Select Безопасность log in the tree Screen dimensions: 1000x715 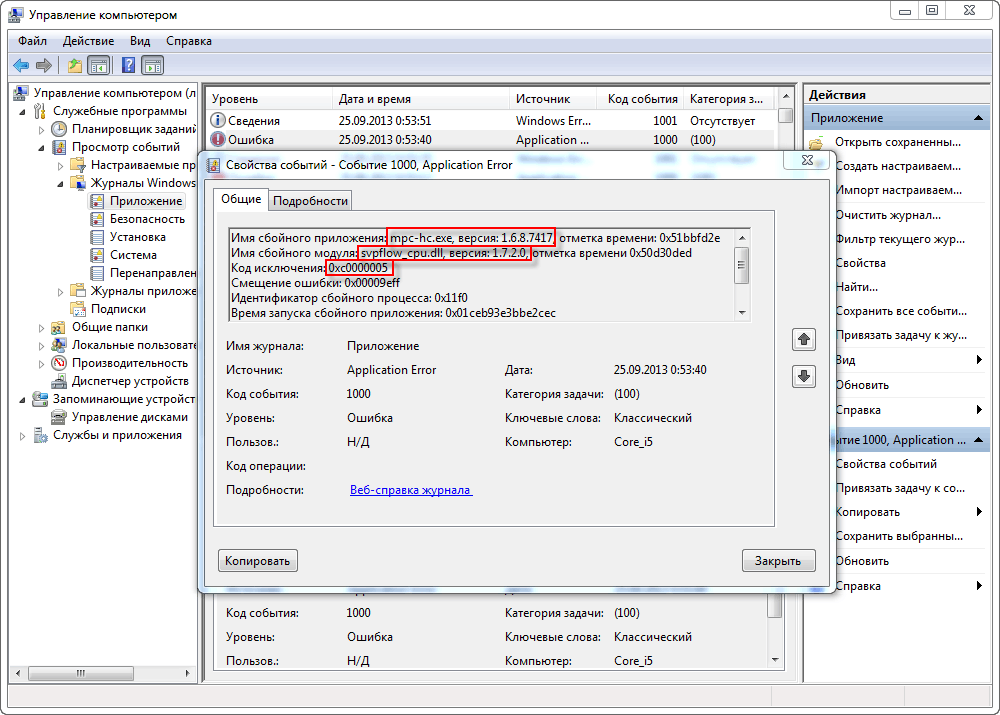coord(147,219)
